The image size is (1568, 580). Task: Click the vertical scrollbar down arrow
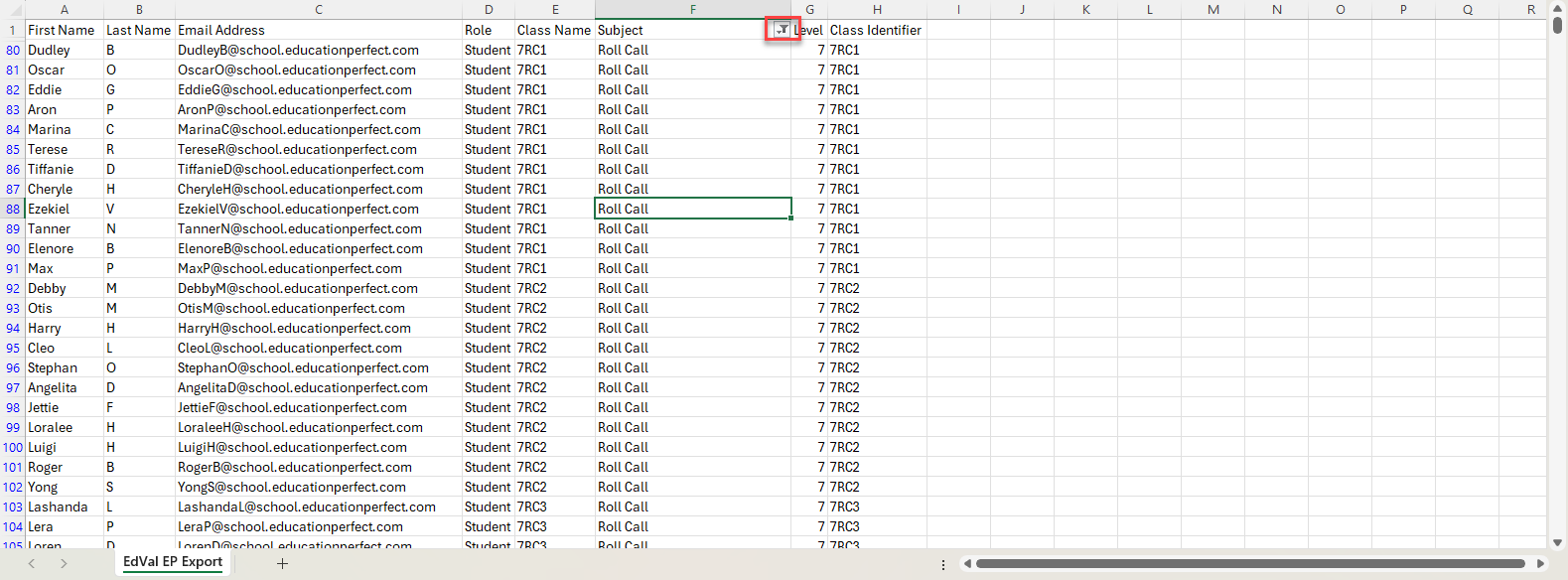pos(1557,542)
